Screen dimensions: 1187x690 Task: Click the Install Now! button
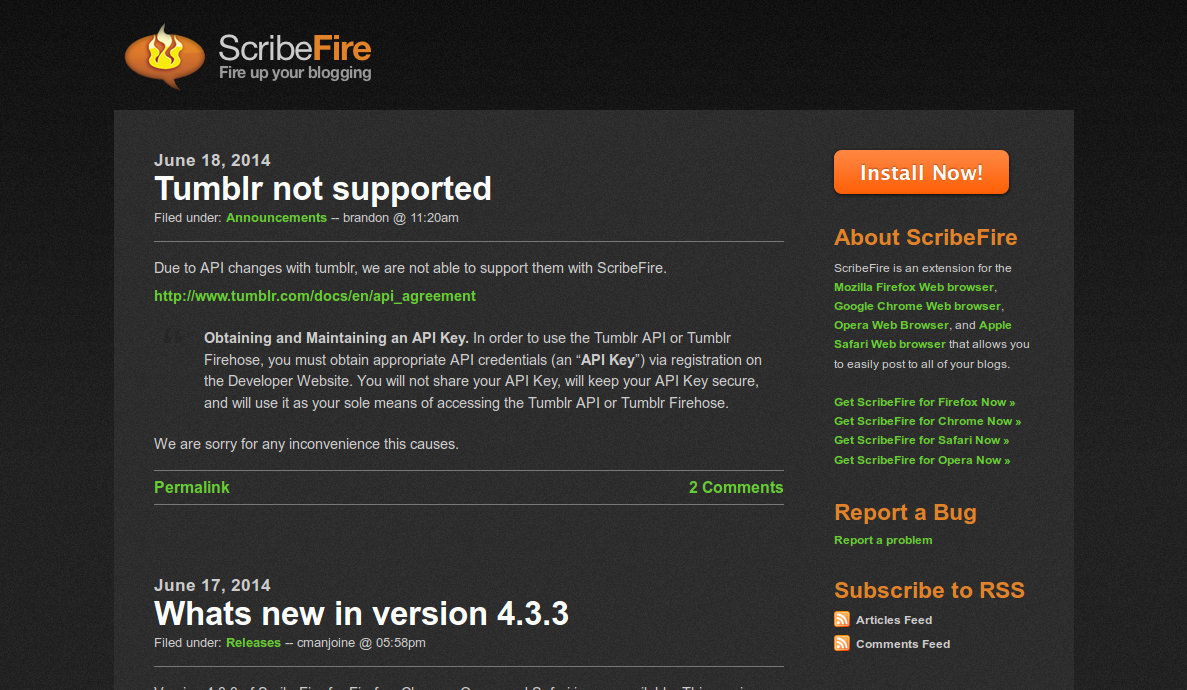[x=921, y=172]
